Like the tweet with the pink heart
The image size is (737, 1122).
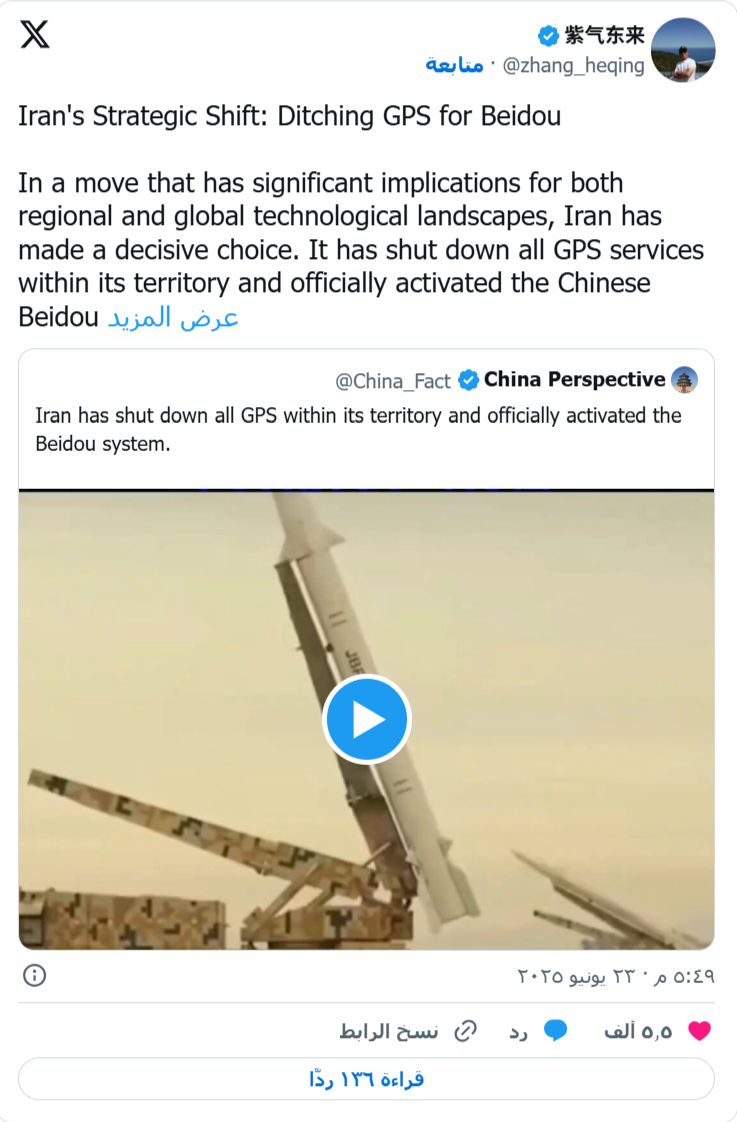pyautogui.click(x=699, y=1030)
